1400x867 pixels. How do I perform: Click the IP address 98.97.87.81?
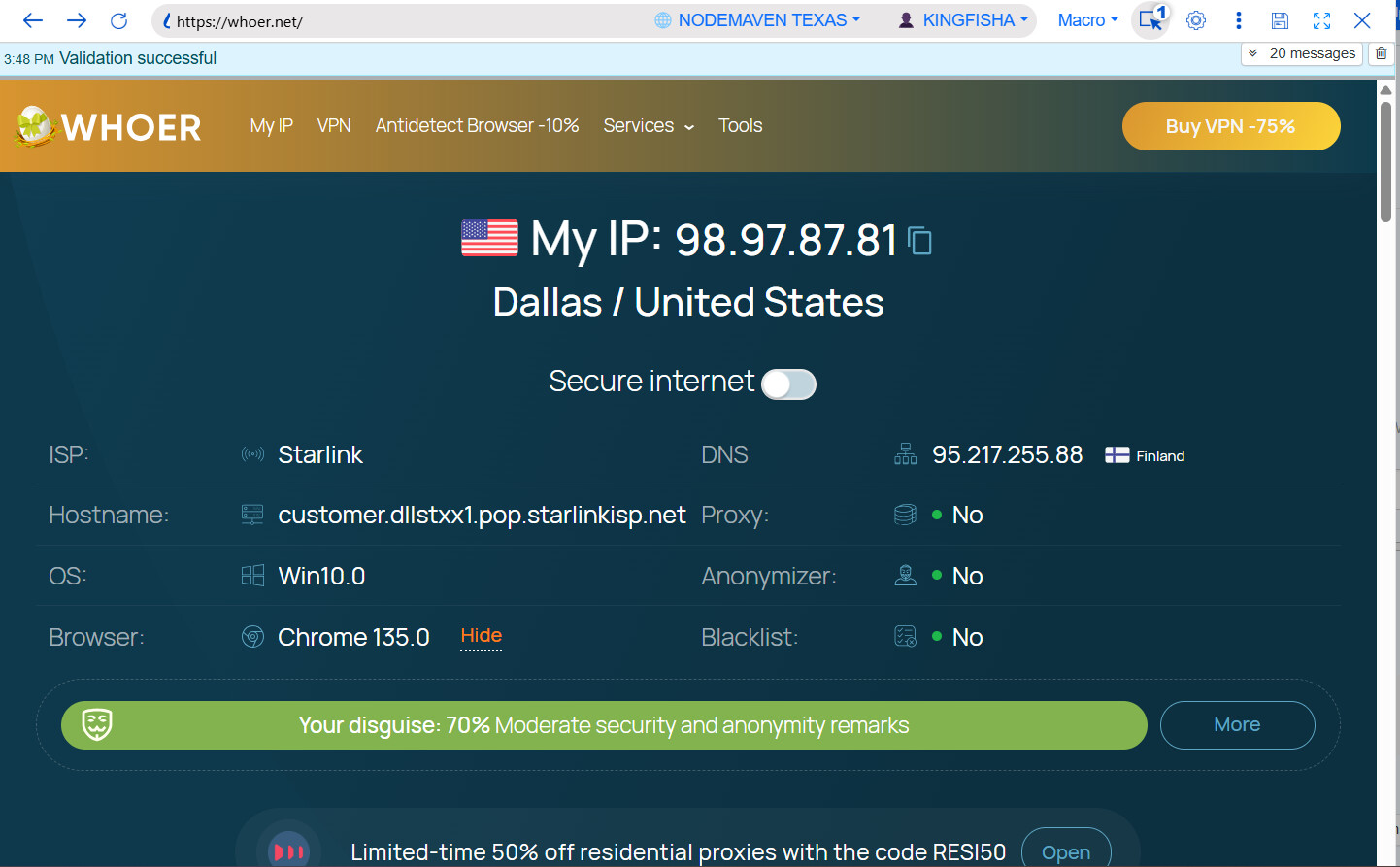point(785,240)
